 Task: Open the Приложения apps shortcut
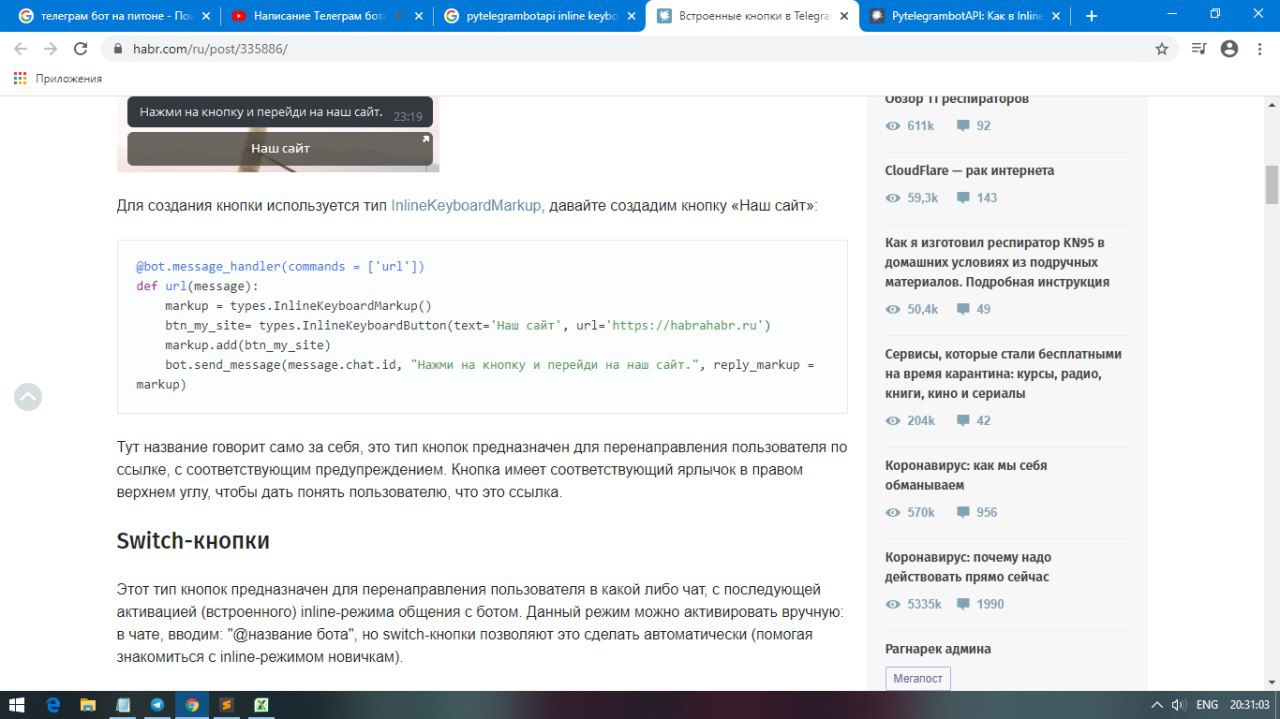click(x=58, y=78)
